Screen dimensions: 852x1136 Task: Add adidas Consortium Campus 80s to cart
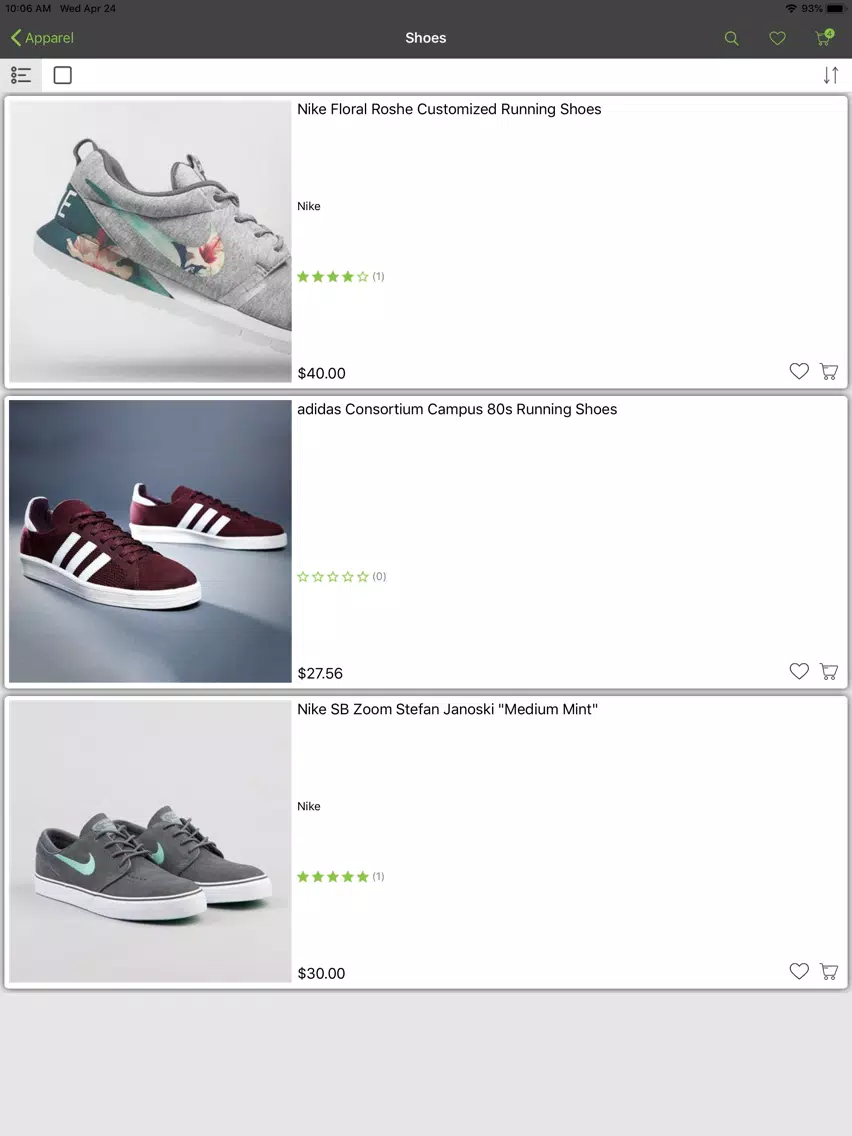point(829,671)
